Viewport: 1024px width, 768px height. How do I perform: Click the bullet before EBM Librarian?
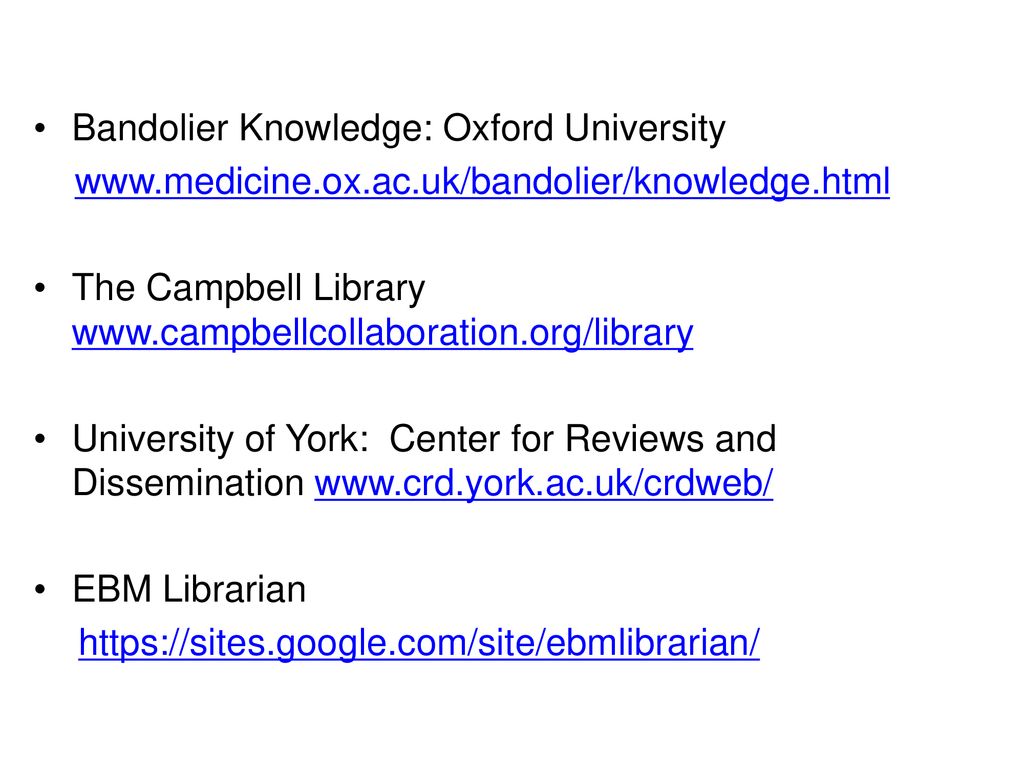point(40,590)
